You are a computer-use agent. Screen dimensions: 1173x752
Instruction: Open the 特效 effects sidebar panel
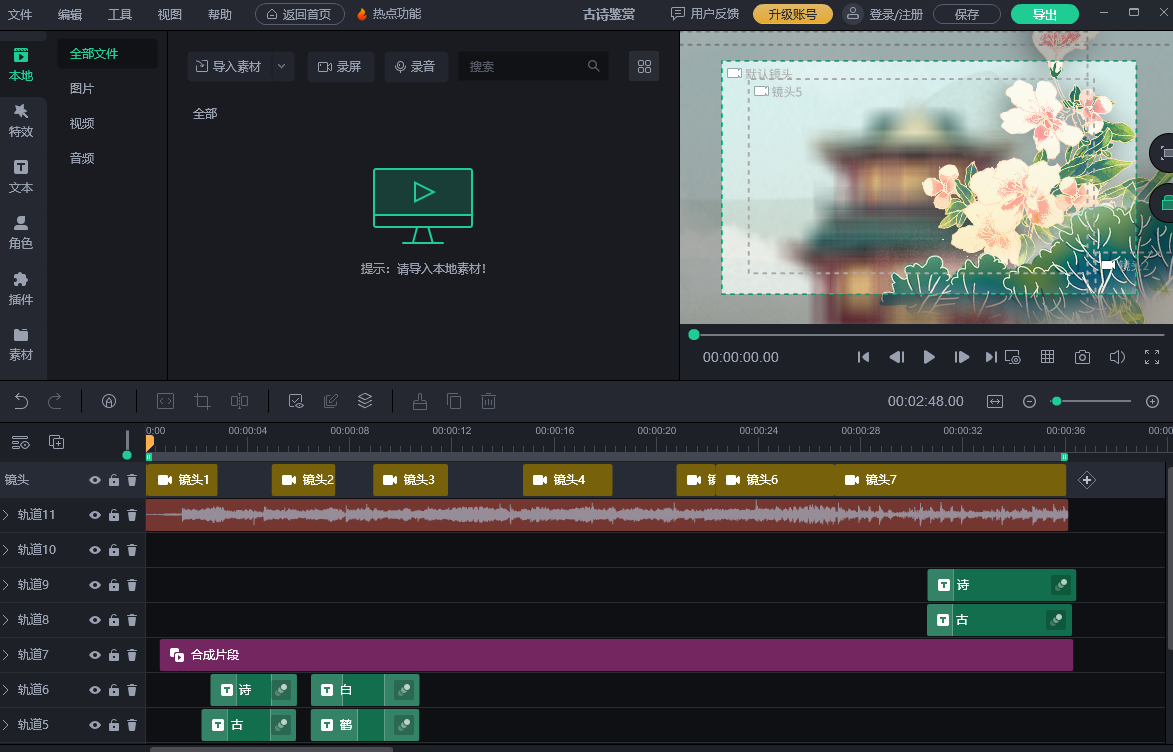(21, 120)
